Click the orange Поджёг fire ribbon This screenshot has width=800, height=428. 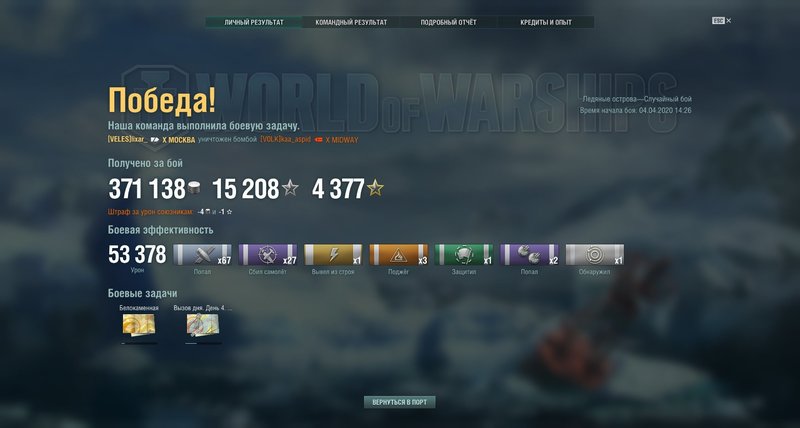pos(398,255)
